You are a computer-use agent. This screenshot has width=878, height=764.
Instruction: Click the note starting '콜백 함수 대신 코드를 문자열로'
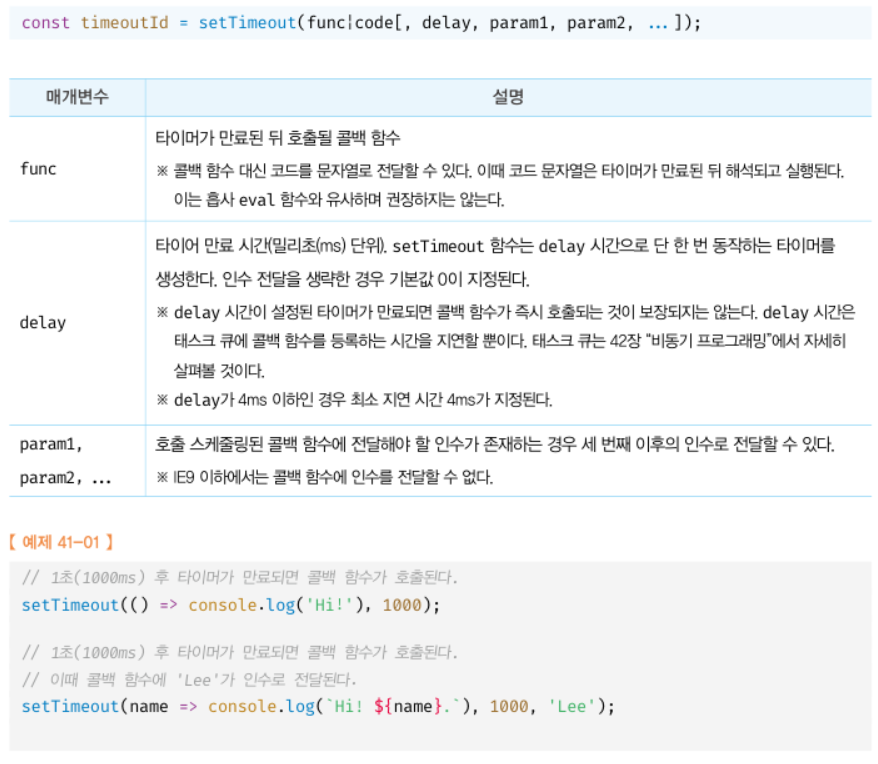tap(500, 170)
